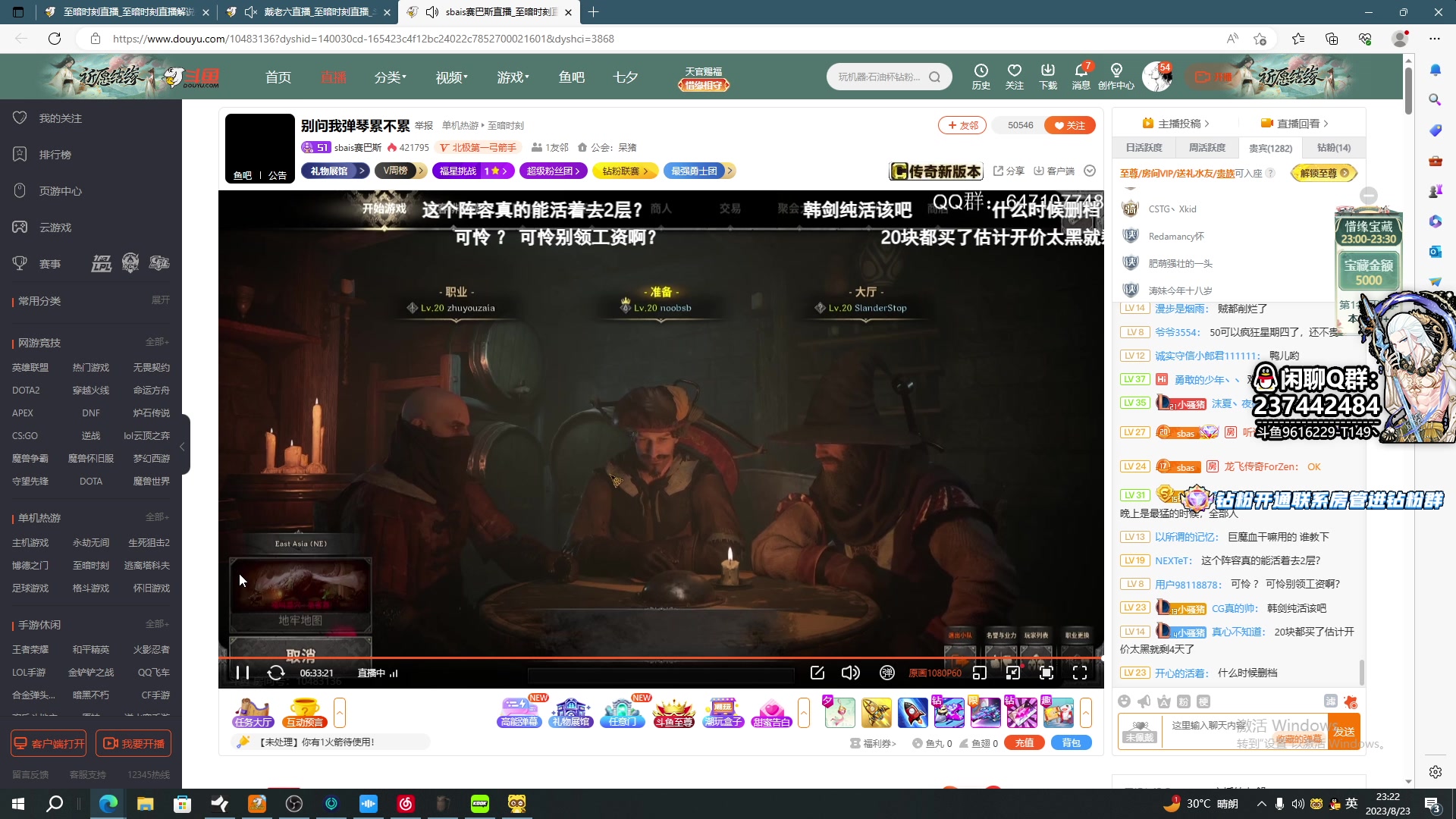Open danmaku edit icon in player bar
Screen dimensions: 1456x819
coord(817,673)
